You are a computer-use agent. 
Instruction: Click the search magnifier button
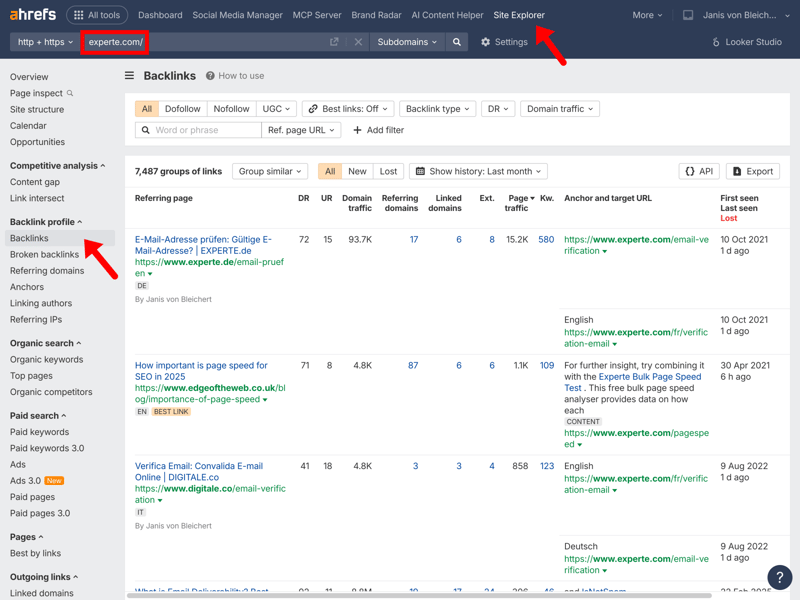point(457,42)
